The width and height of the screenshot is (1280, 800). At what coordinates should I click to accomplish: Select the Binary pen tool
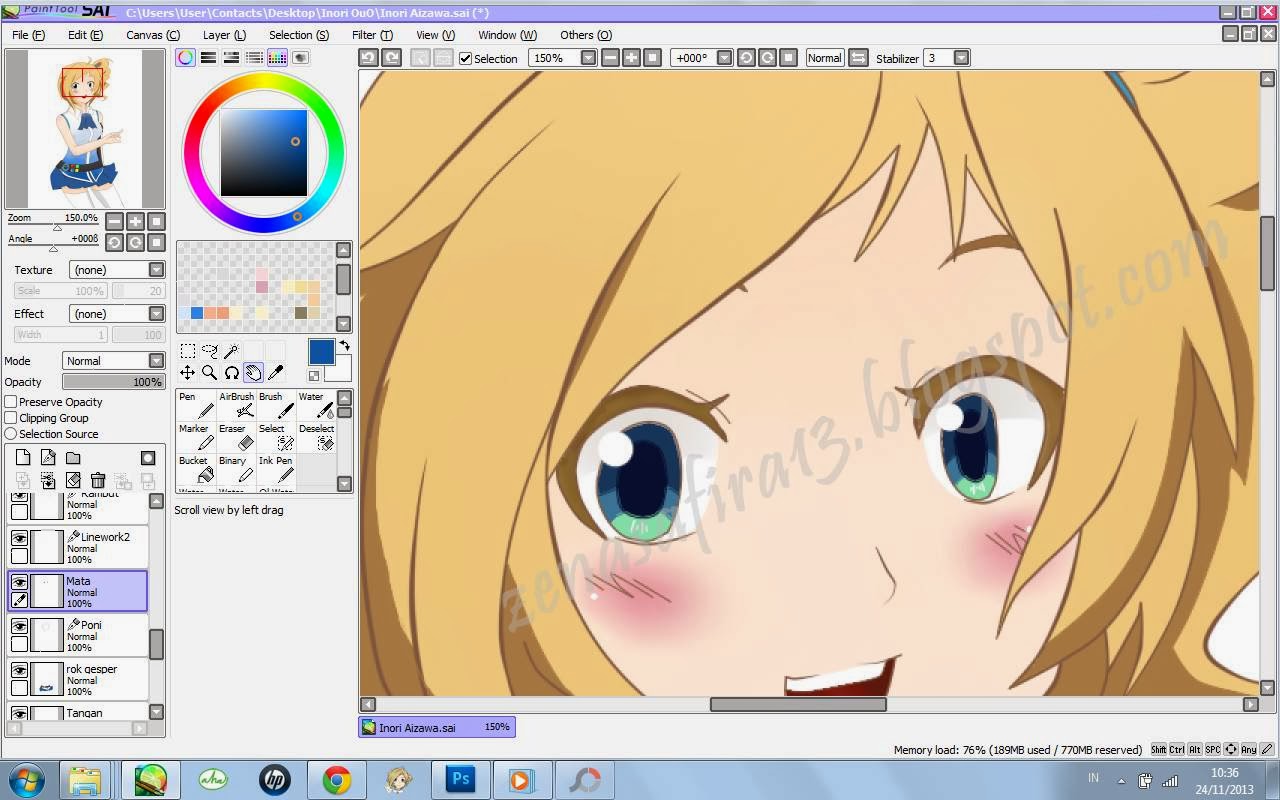pyautogui.click(x=236, y=469)
